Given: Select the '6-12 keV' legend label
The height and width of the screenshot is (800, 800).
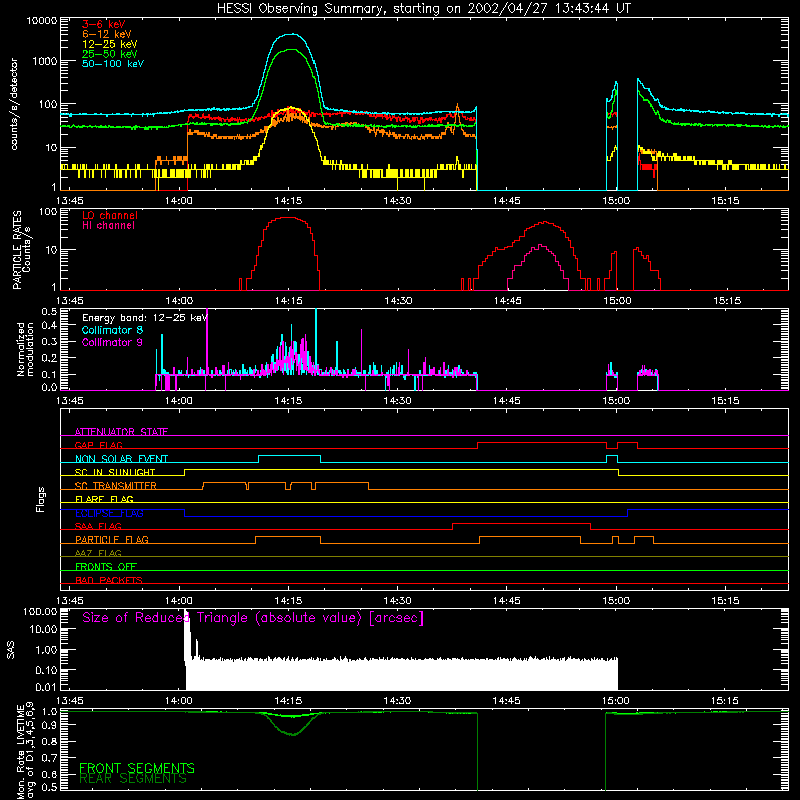Looking at the screenshot, I should click(x=107, y=34).
